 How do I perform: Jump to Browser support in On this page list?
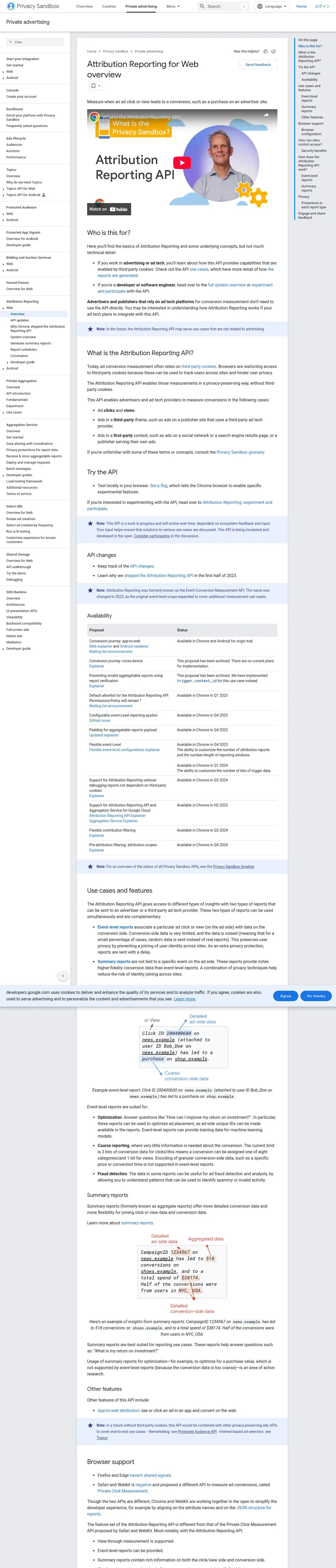310,124
